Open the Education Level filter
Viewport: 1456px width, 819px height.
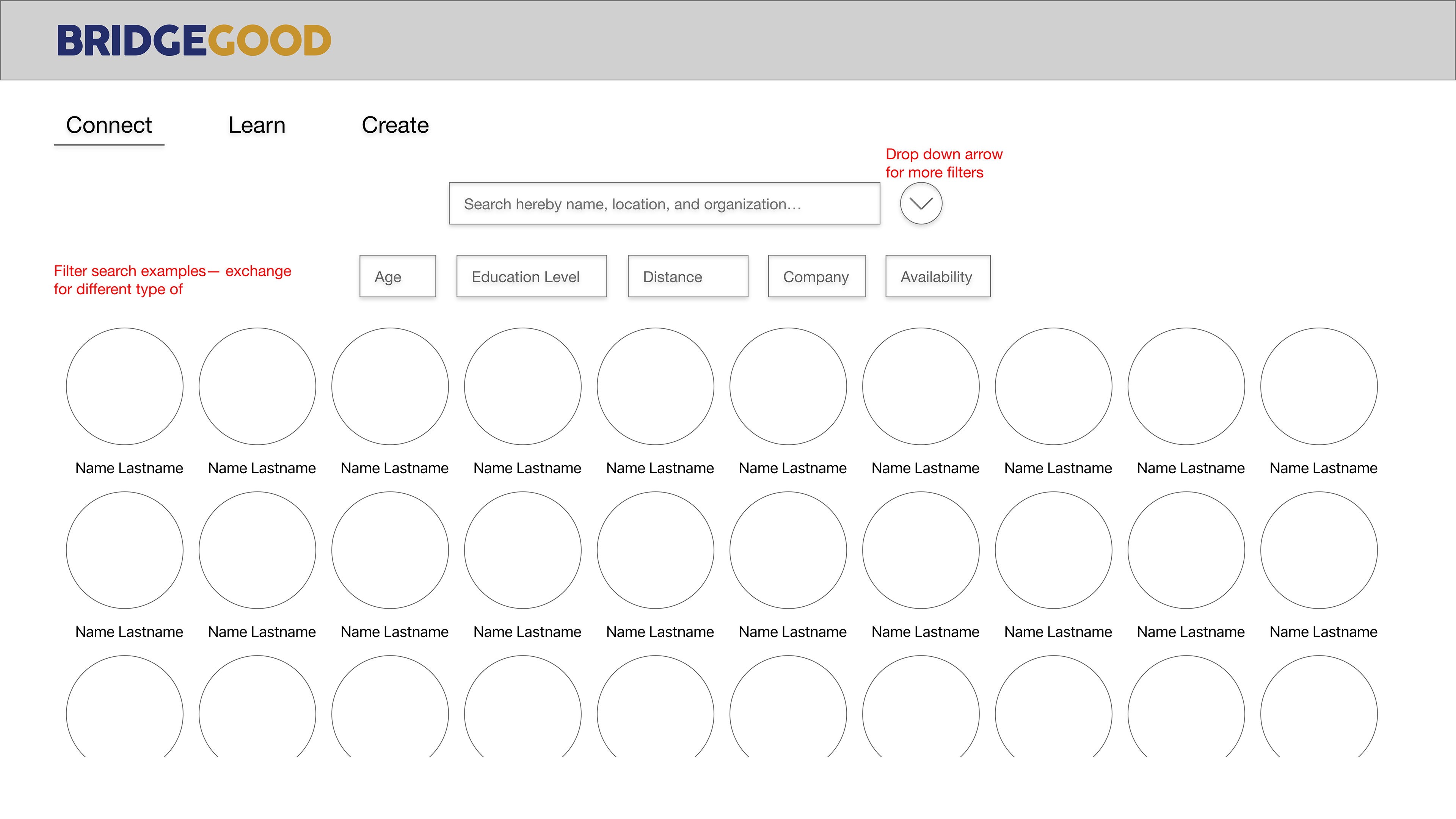coord(531,276)
